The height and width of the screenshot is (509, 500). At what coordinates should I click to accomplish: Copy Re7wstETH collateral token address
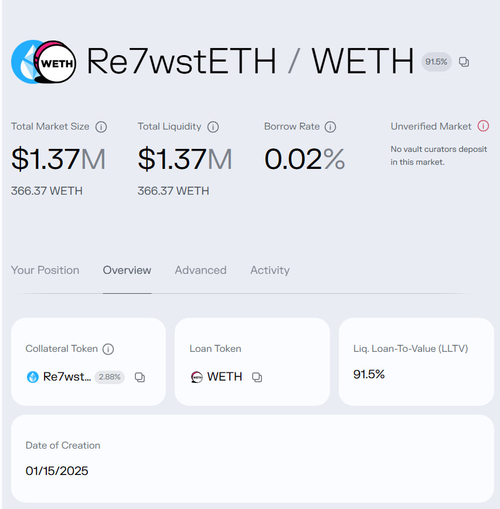pyautogui.click(x=140, y=377)
